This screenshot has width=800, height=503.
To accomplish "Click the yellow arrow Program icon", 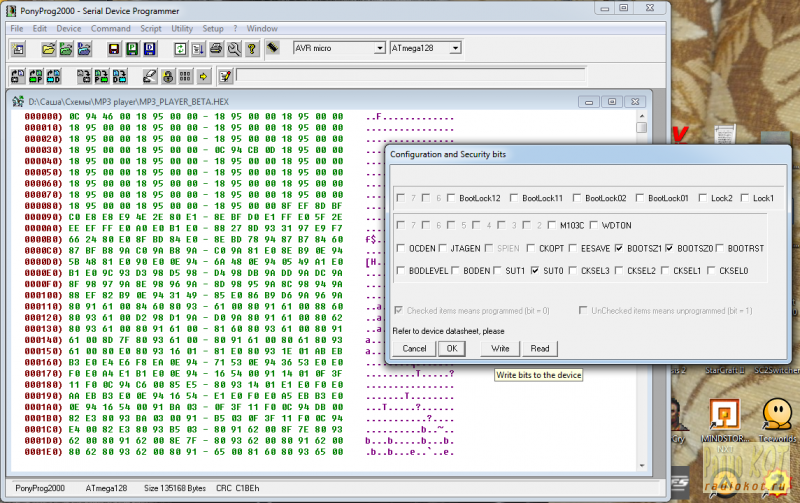I will (203, 77).
